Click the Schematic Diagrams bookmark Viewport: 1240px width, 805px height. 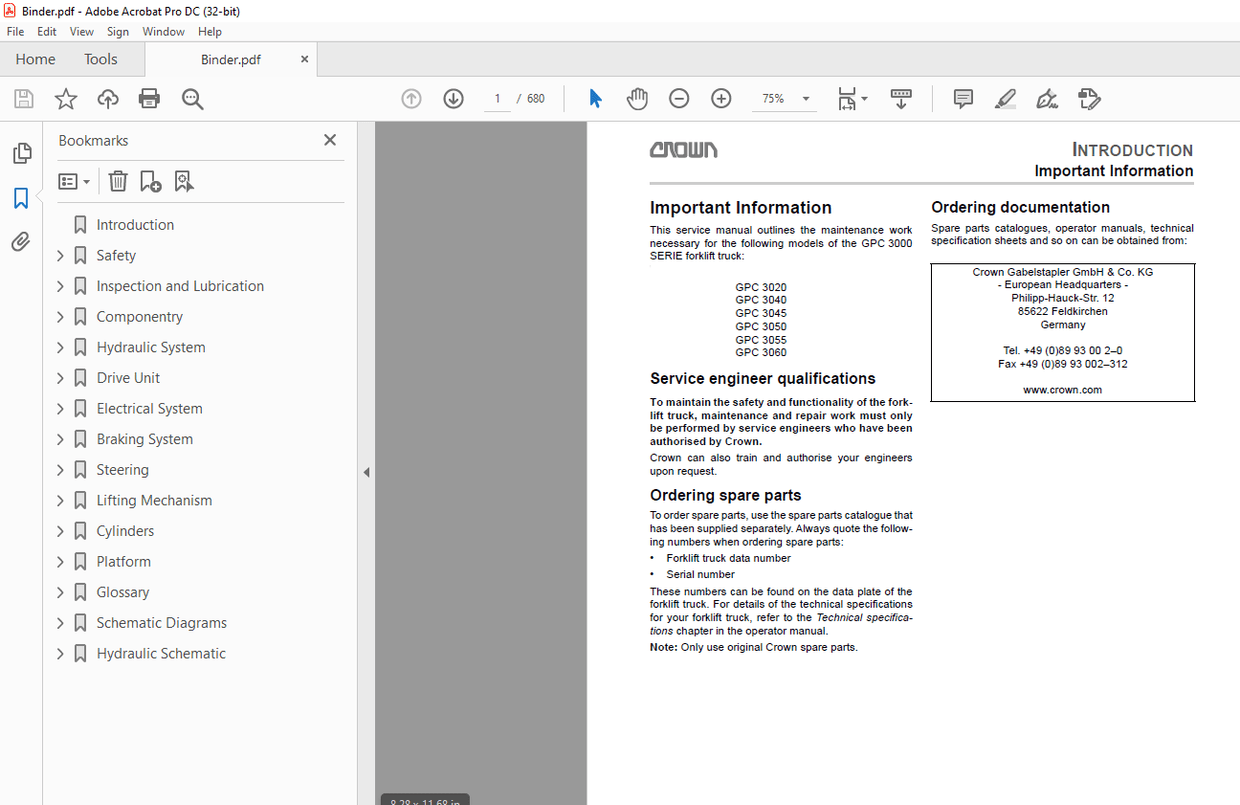161,622
